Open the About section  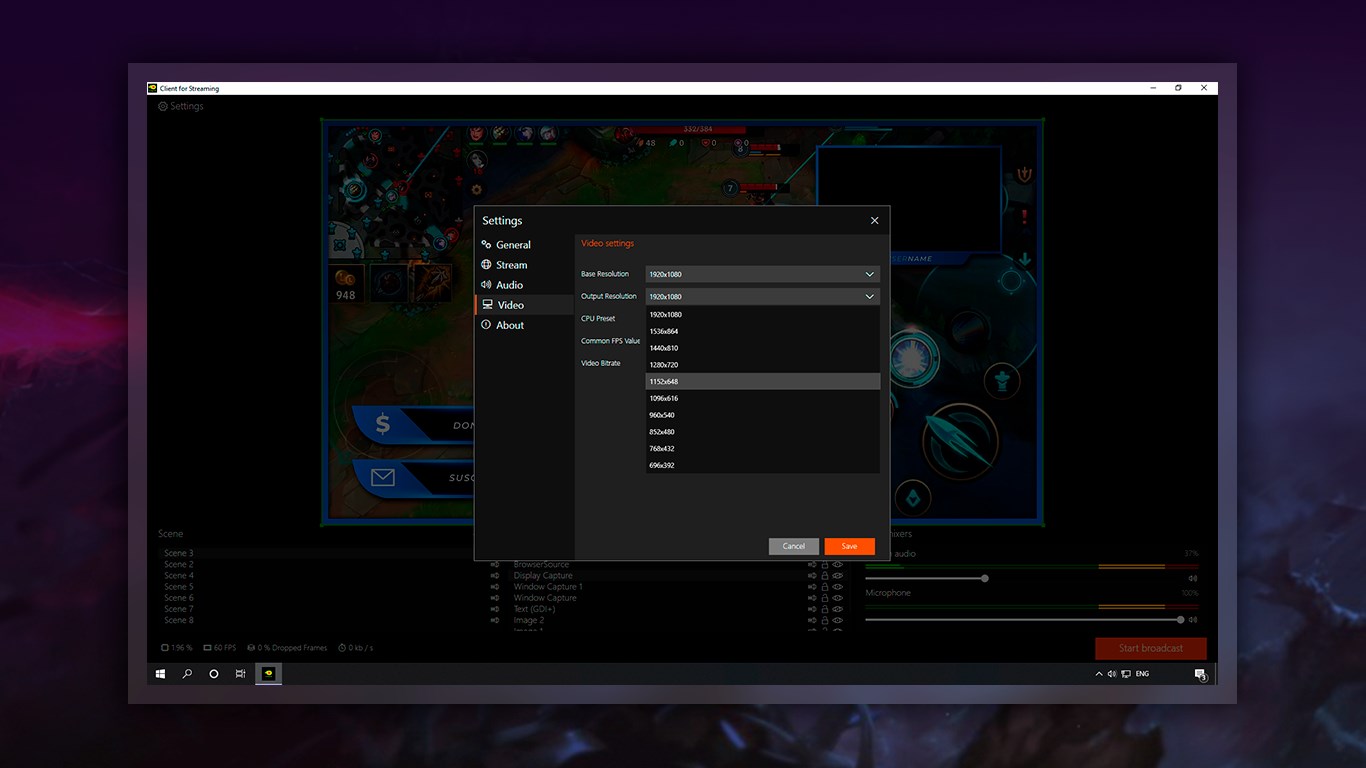pos(524,325)
